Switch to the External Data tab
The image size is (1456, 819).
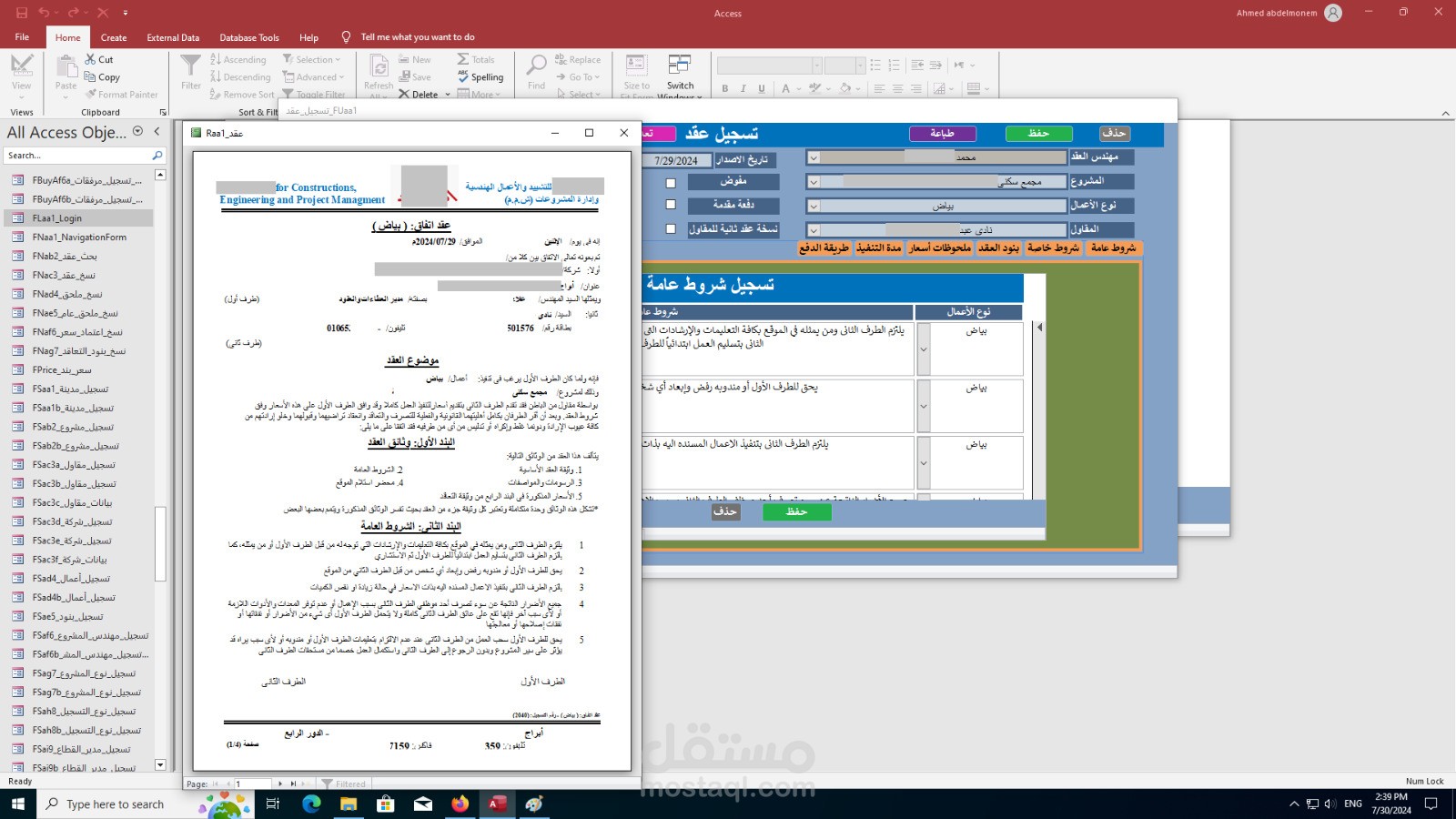[173, 37]
